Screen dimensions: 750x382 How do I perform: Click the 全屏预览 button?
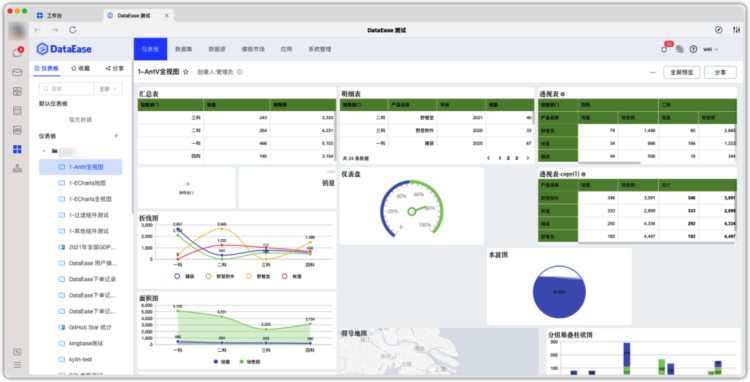click(x=682, y=73)
